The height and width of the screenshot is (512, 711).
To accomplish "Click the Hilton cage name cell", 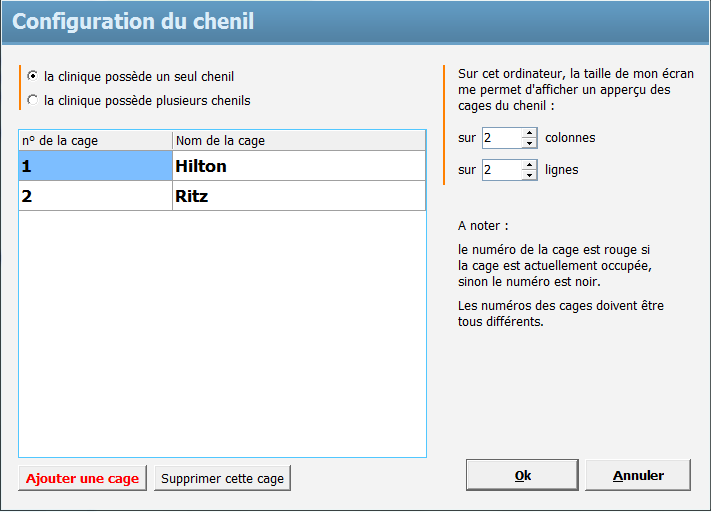I will (x=298, y=166).
